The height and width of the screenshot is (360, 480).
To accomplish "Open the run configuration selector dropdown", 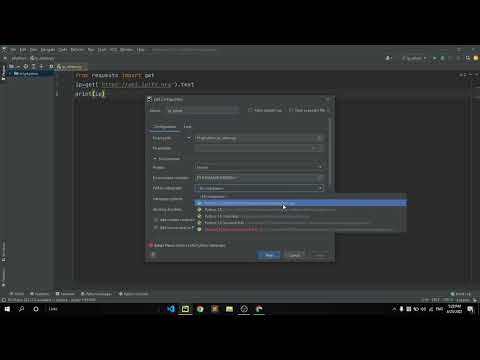I will (414, 58).
